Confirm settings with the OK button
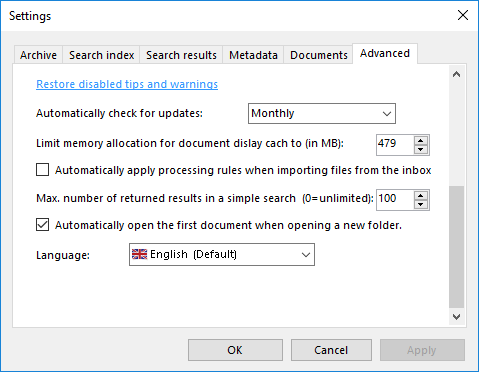Screen dimensions: 479x372 [235, 350]
